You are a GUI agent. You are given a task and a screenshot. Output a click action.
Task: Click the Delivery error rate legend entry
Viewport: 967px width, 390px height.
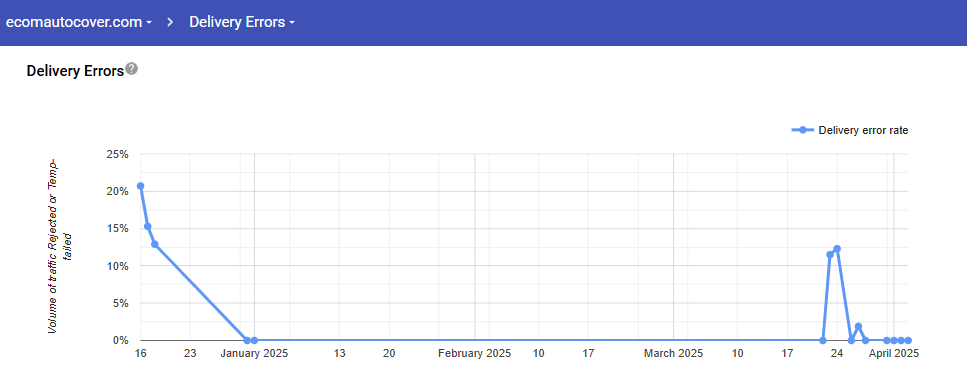849,130
